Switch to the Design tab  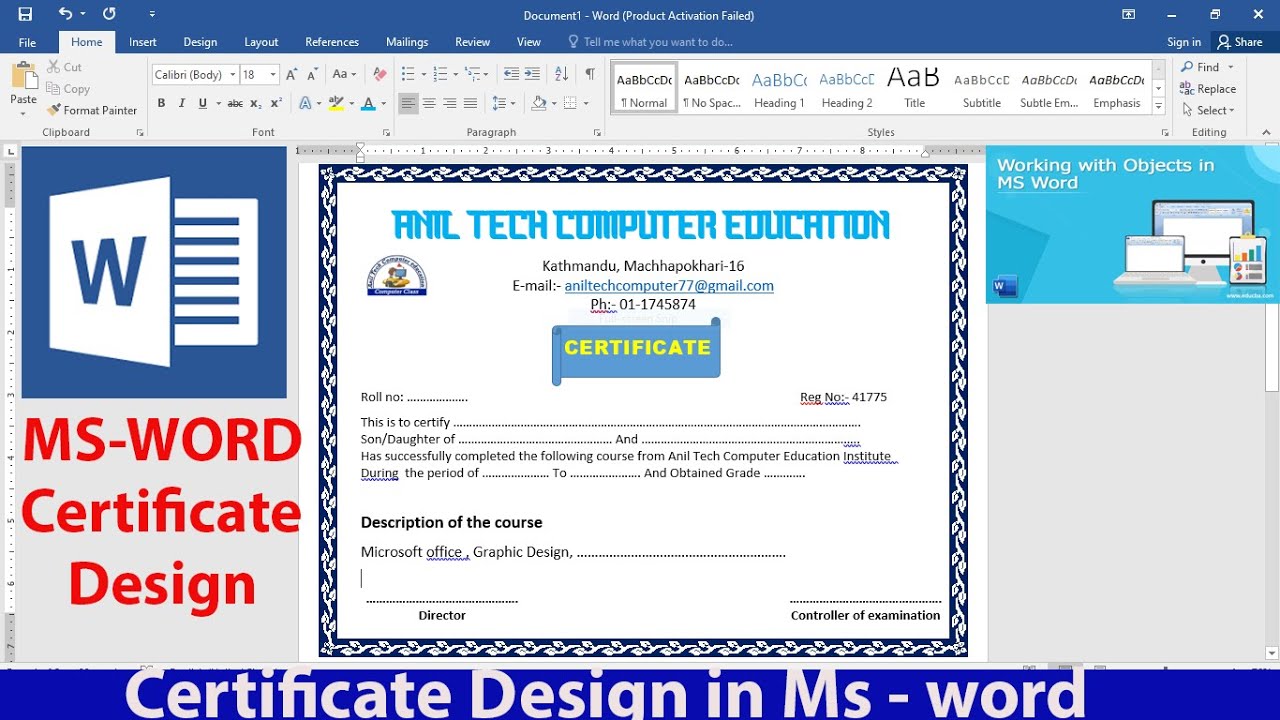coord(200,42)
